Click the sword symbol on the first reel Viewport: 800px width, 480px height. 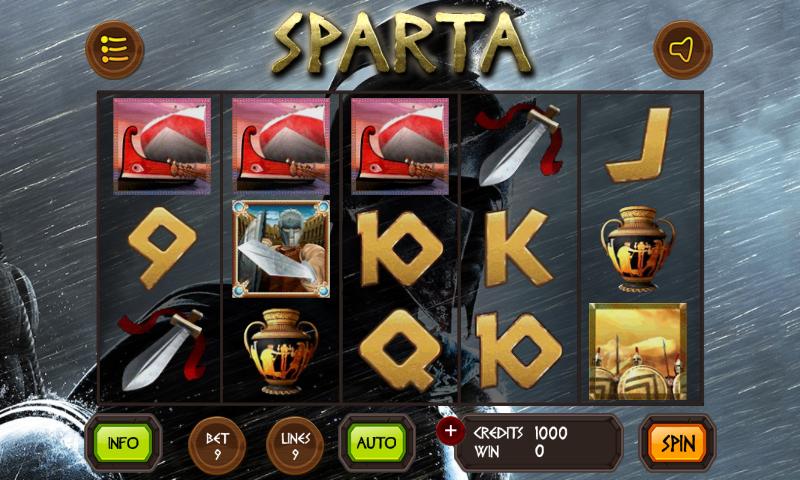pyautogui.click(x=162, y=349)
